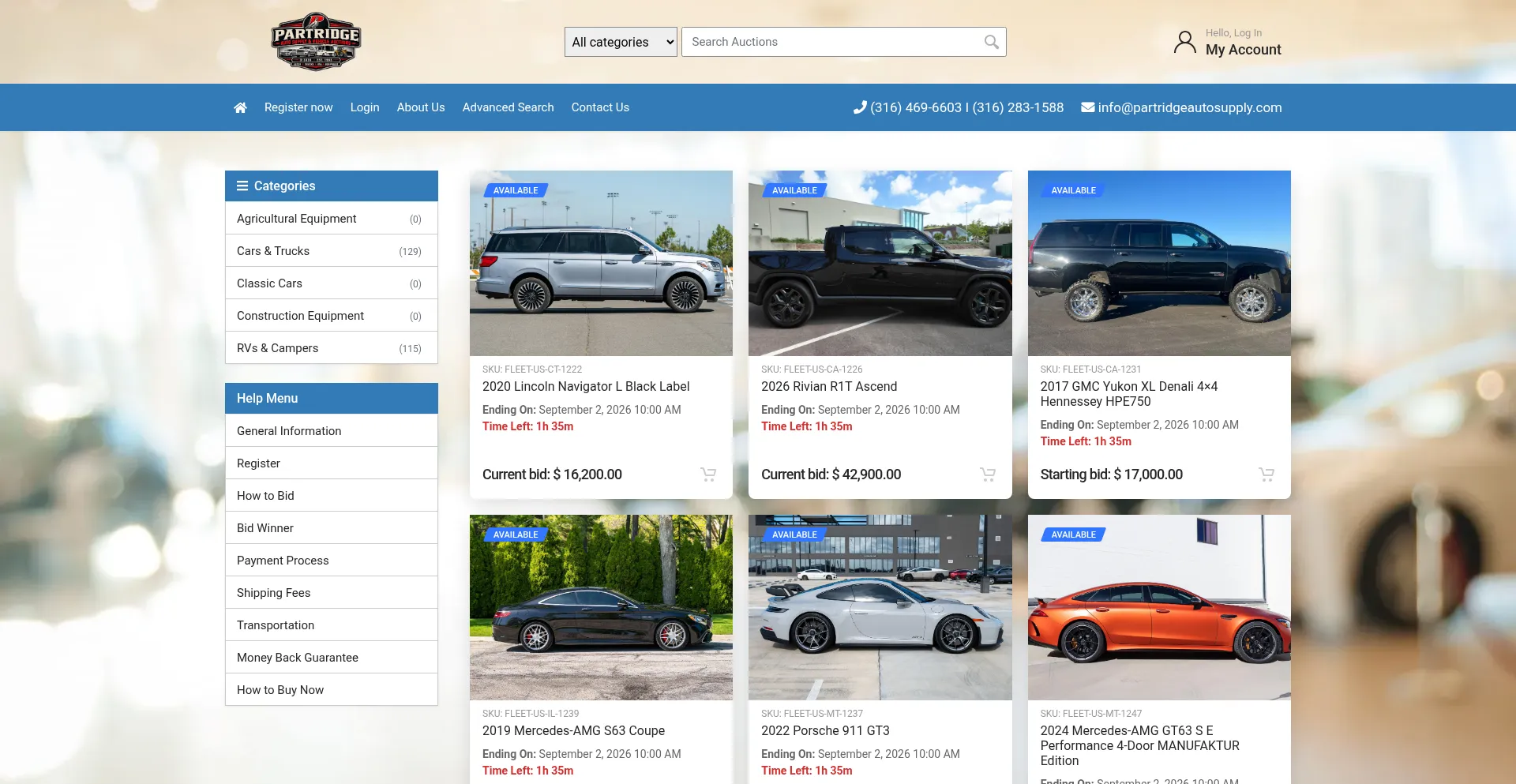
Task: Open 2024 Mercedes-AMG GT63 S E title
Action: click(1139, 746)
